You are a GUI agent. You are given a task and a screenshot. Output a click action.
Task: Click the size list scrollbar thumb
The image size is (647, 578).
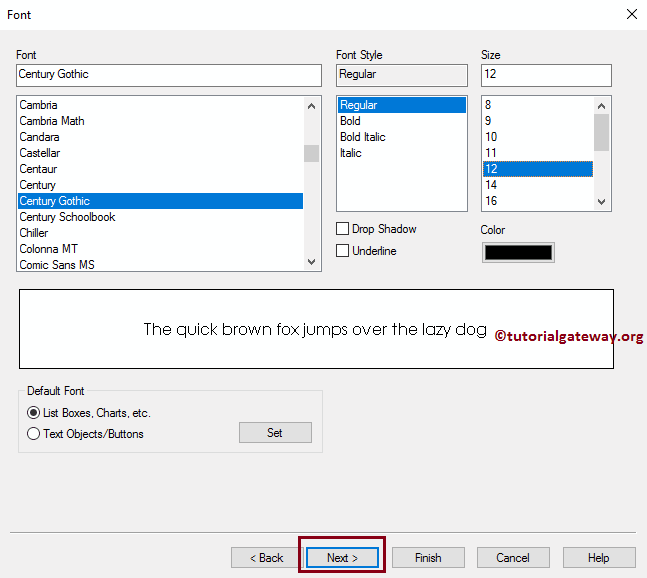(602, 132)
